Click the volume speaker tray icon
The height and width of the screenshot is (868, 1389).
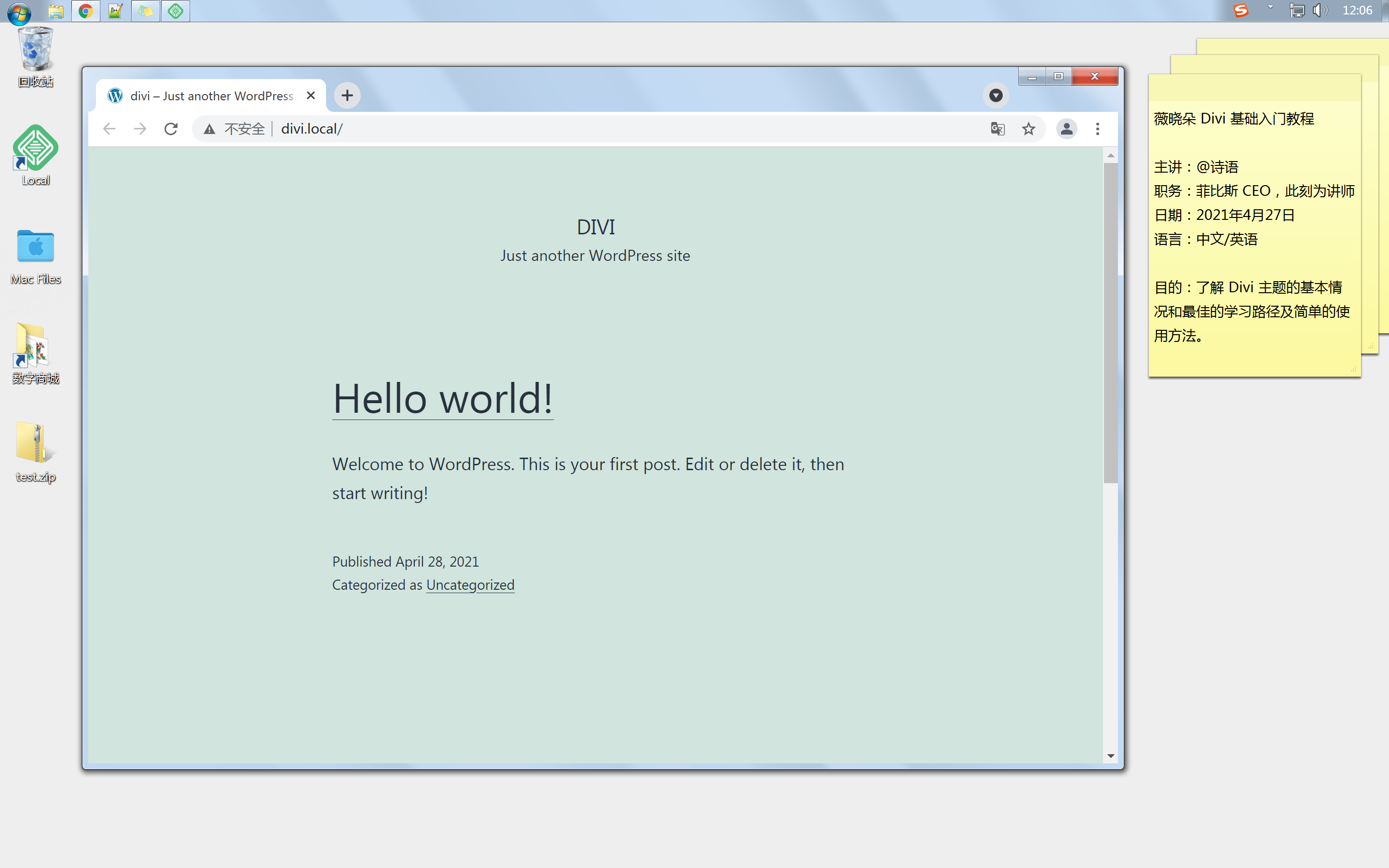(x=1320, y=10)
